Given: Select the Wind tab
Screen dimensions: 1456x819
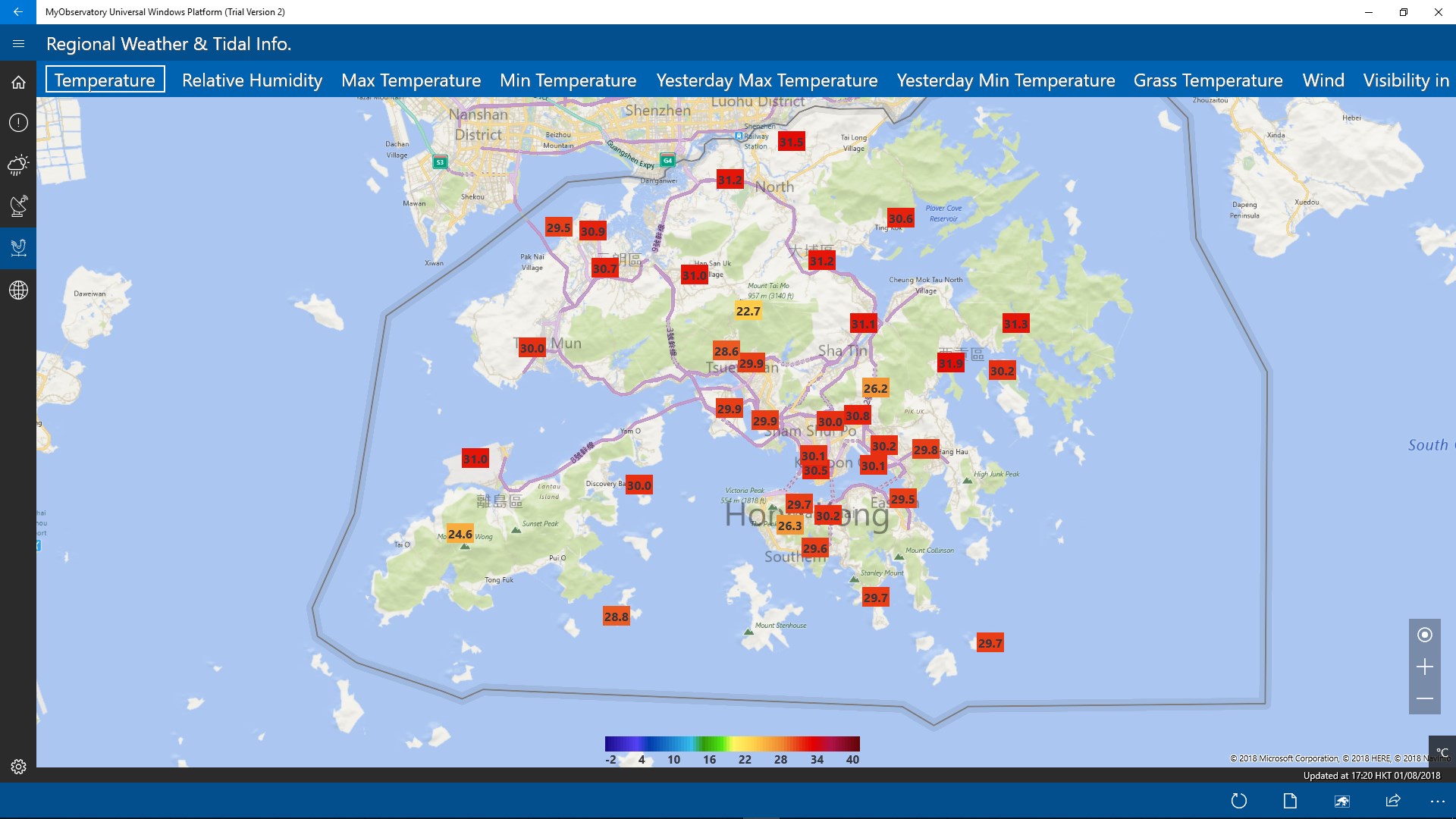Looking at the screenshot, I should pyautogui.click(x=1323, y=80).
